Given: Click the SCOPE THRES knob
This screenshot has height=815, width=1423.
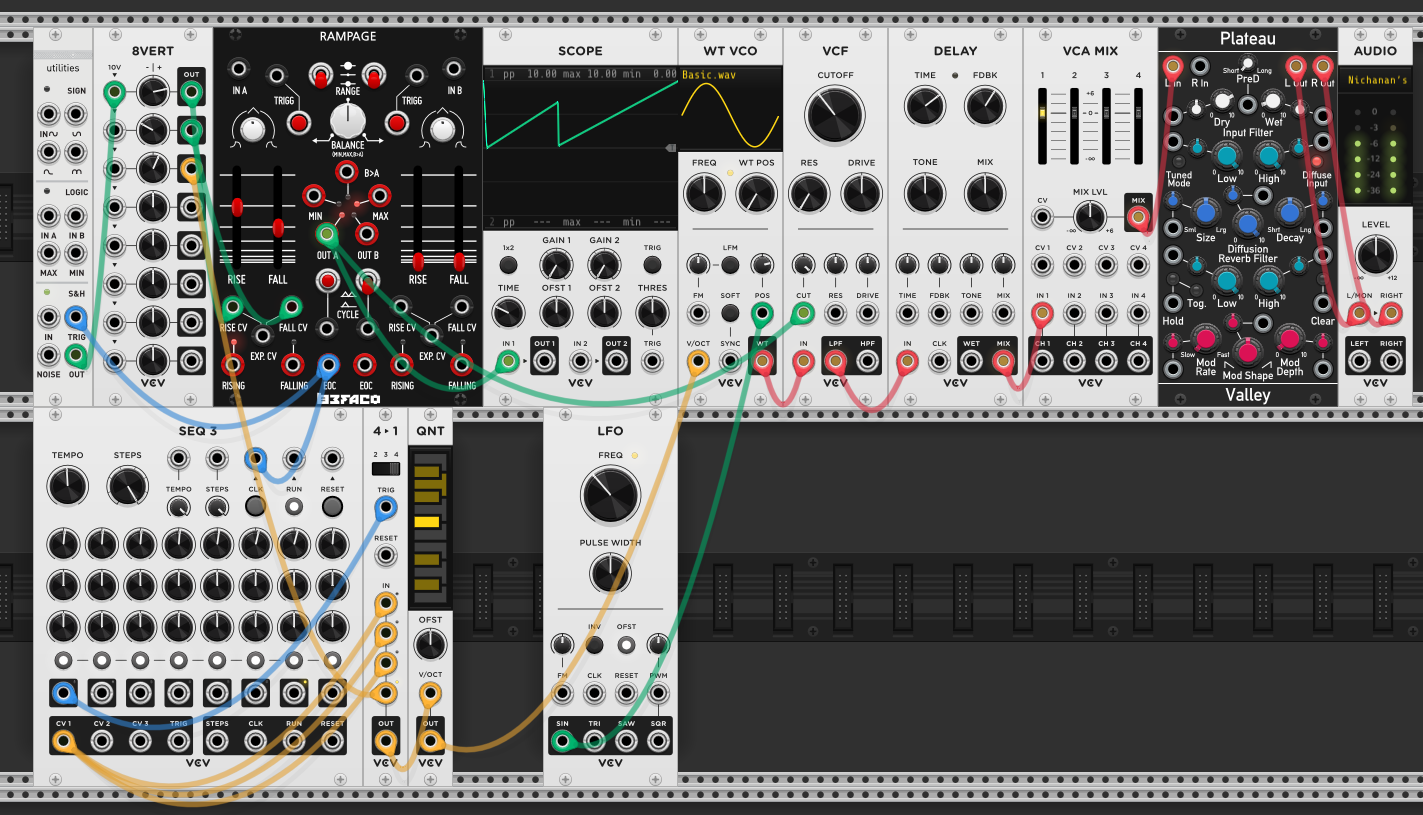Looking at the screenshot, I should [x=652, y=314].
